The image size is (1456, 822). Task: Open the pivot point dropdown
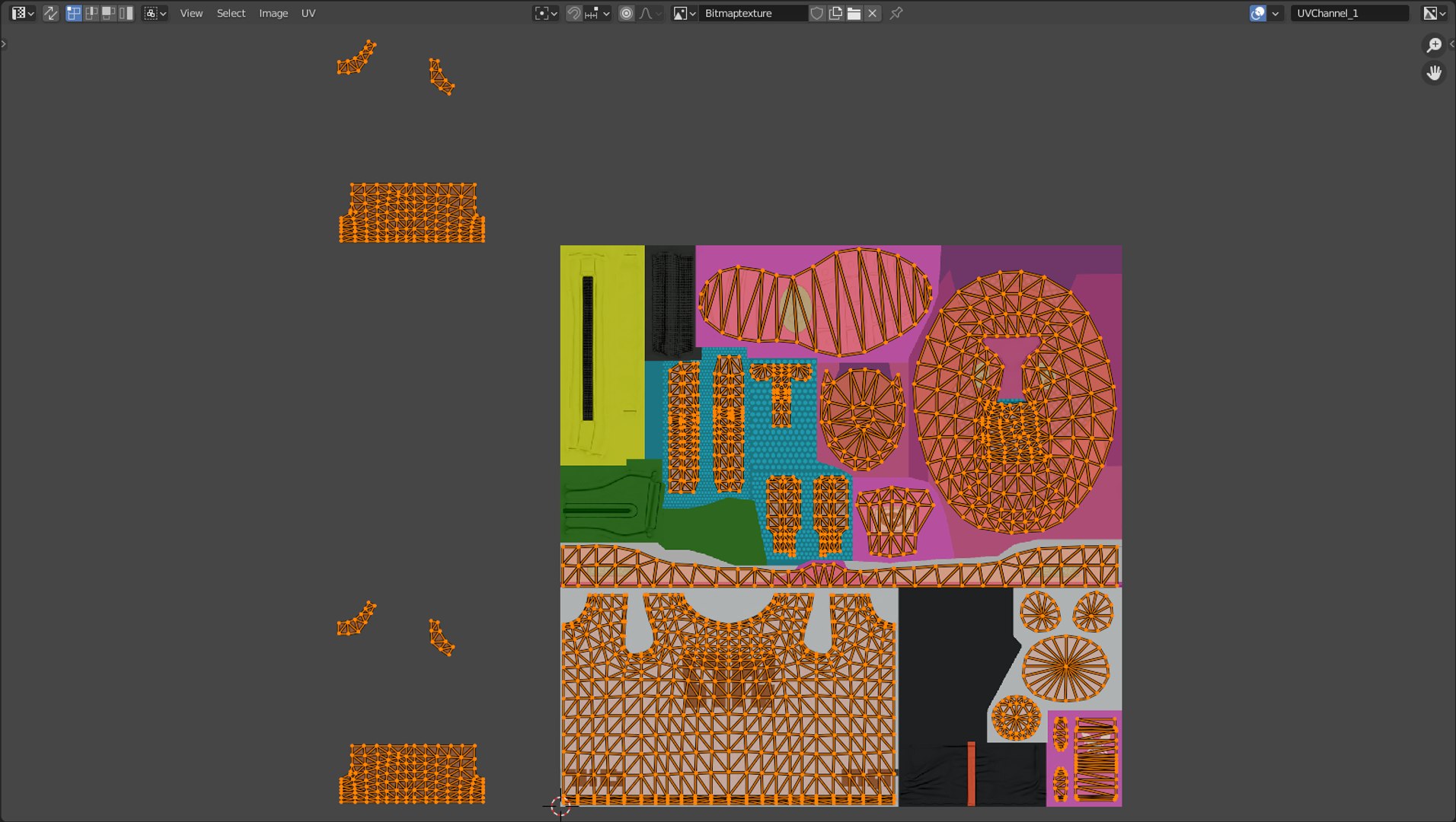546,13
